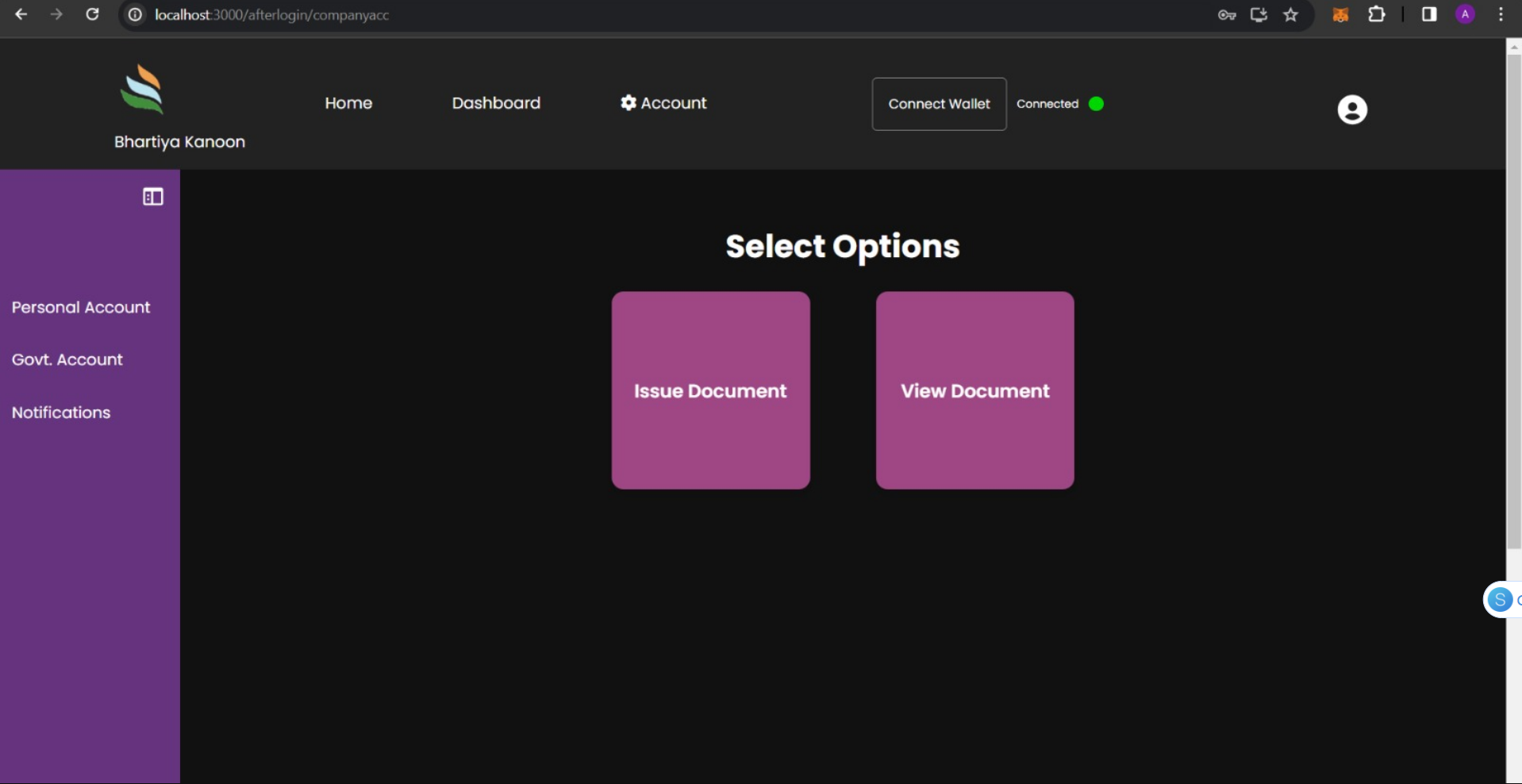Click the Select Options heading

843,247
